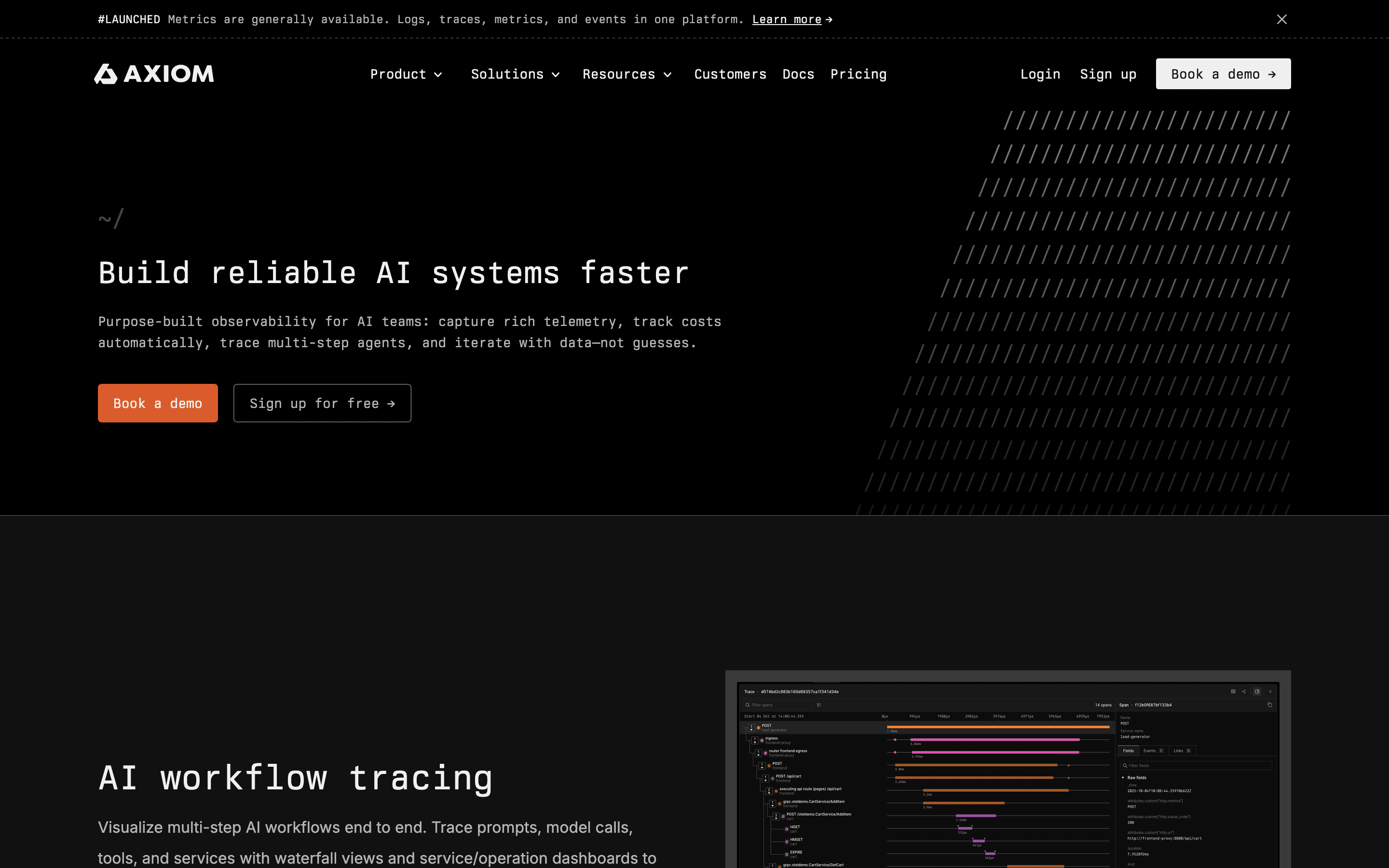Screen dimensions: 1389x868
Task: Expand the Resources menu
Action: 627,74
